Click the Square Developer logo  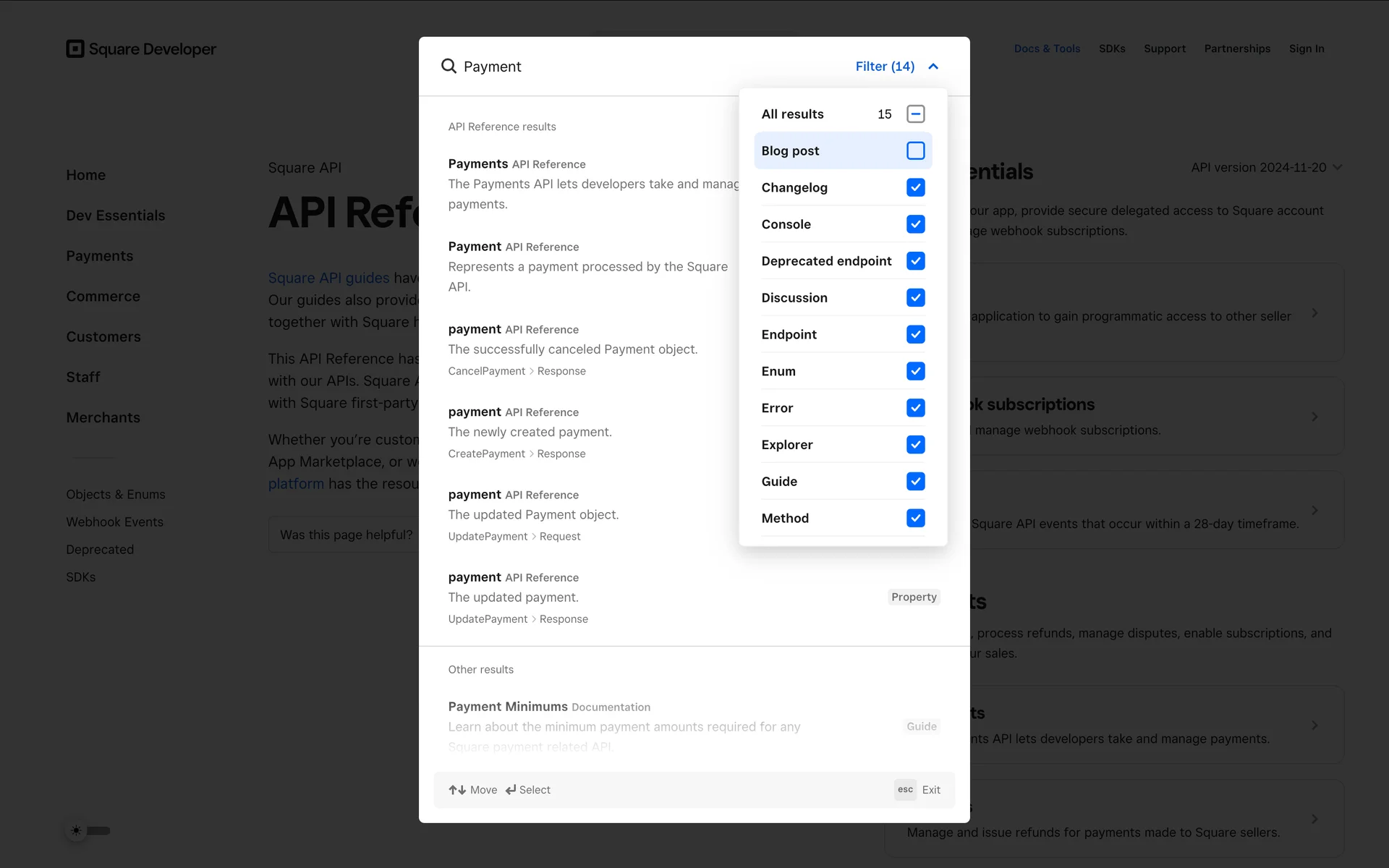point(141,49)
